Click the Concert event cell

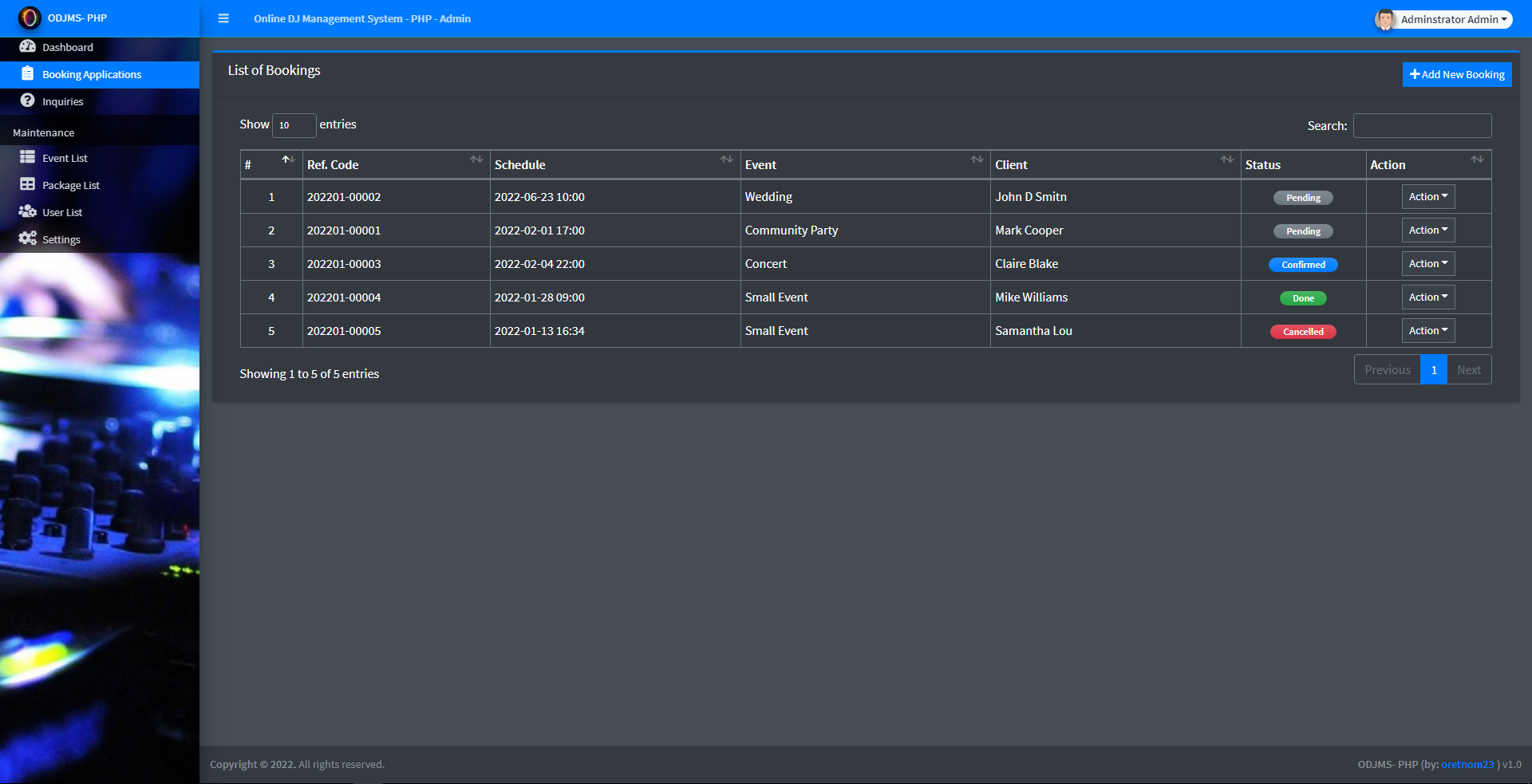(866, 264)
